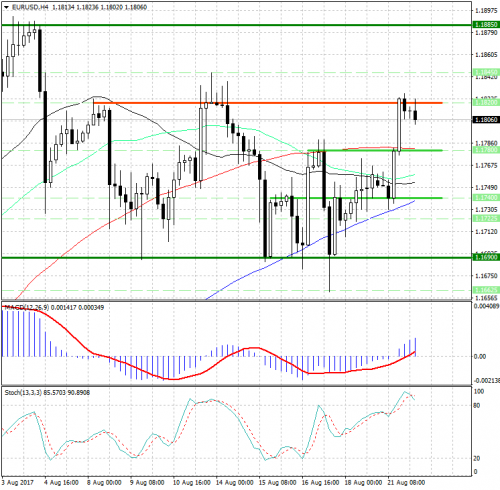The height and width of the screenshot is (490, 500).
Task: Click the Stochastic scale value 20
Action: tap(477, 458)
